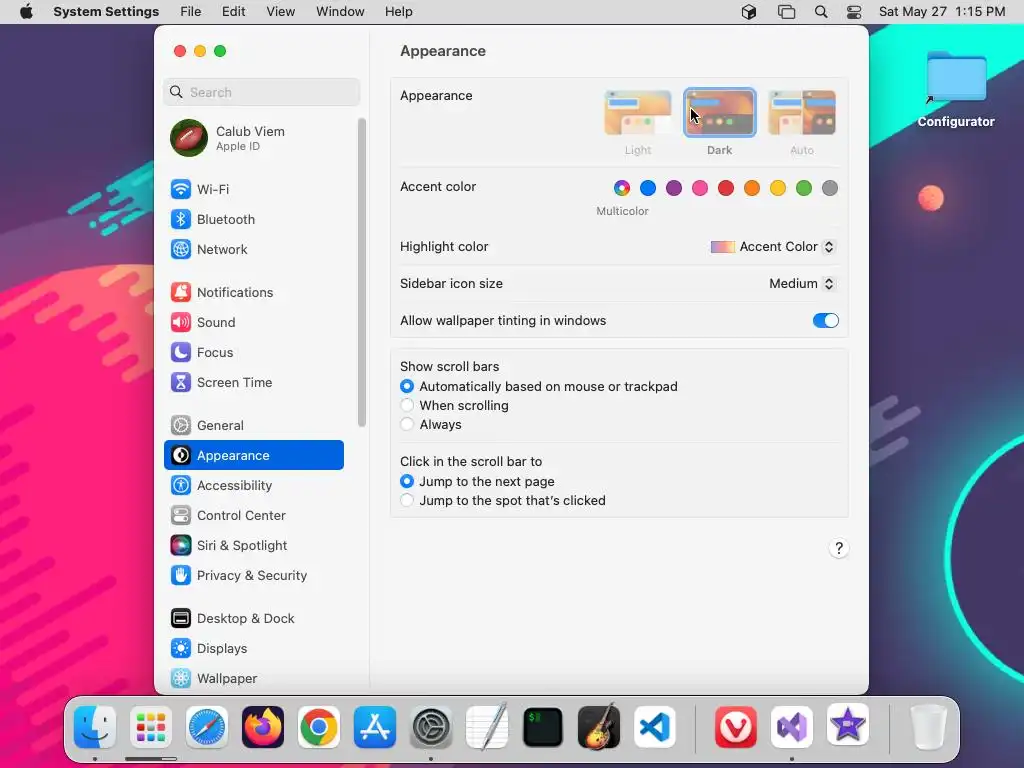
Task: Open the Apple menu
Action: tap(26, 12)
